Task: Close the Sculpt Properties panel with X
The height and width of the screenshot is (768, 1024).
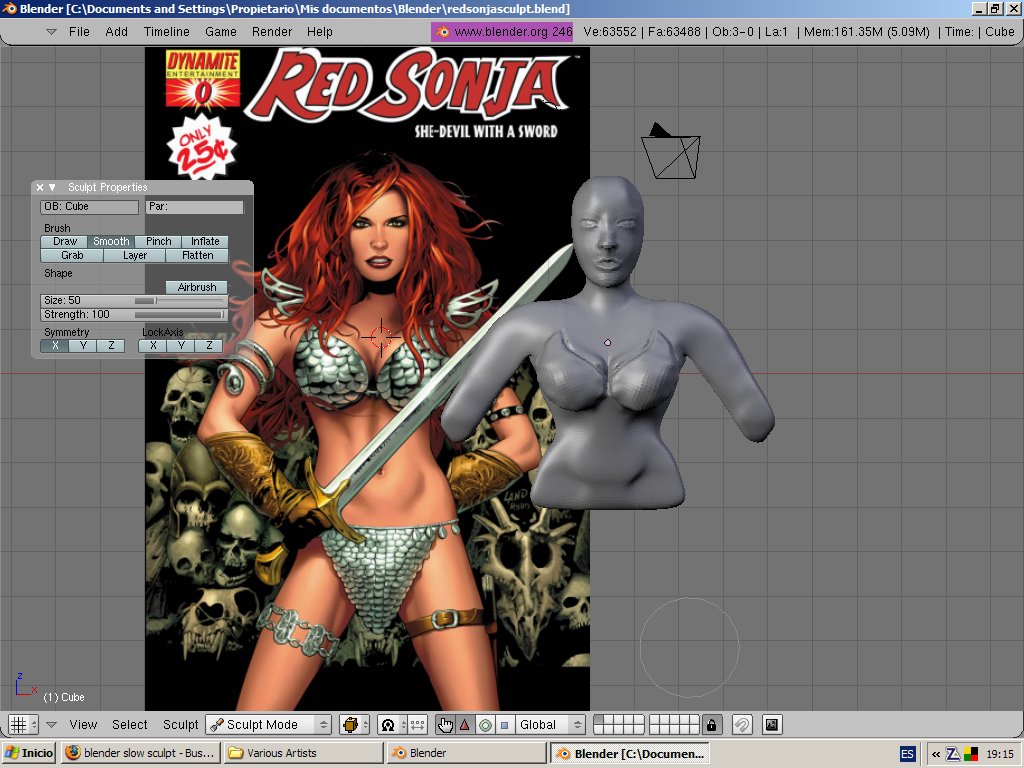Action: (40, 187)
